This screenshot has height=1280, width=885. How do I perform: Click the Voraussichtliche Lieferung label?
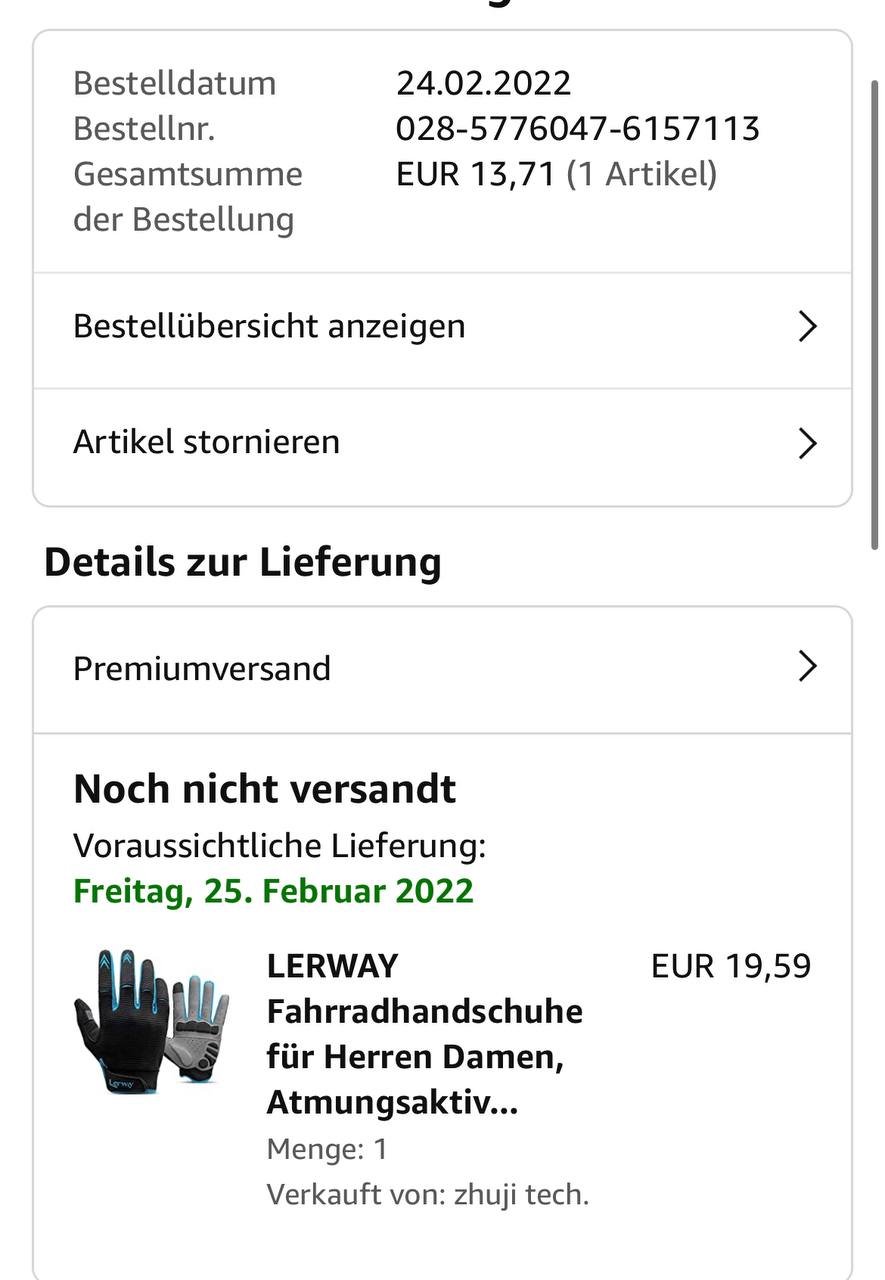[279, 846]
